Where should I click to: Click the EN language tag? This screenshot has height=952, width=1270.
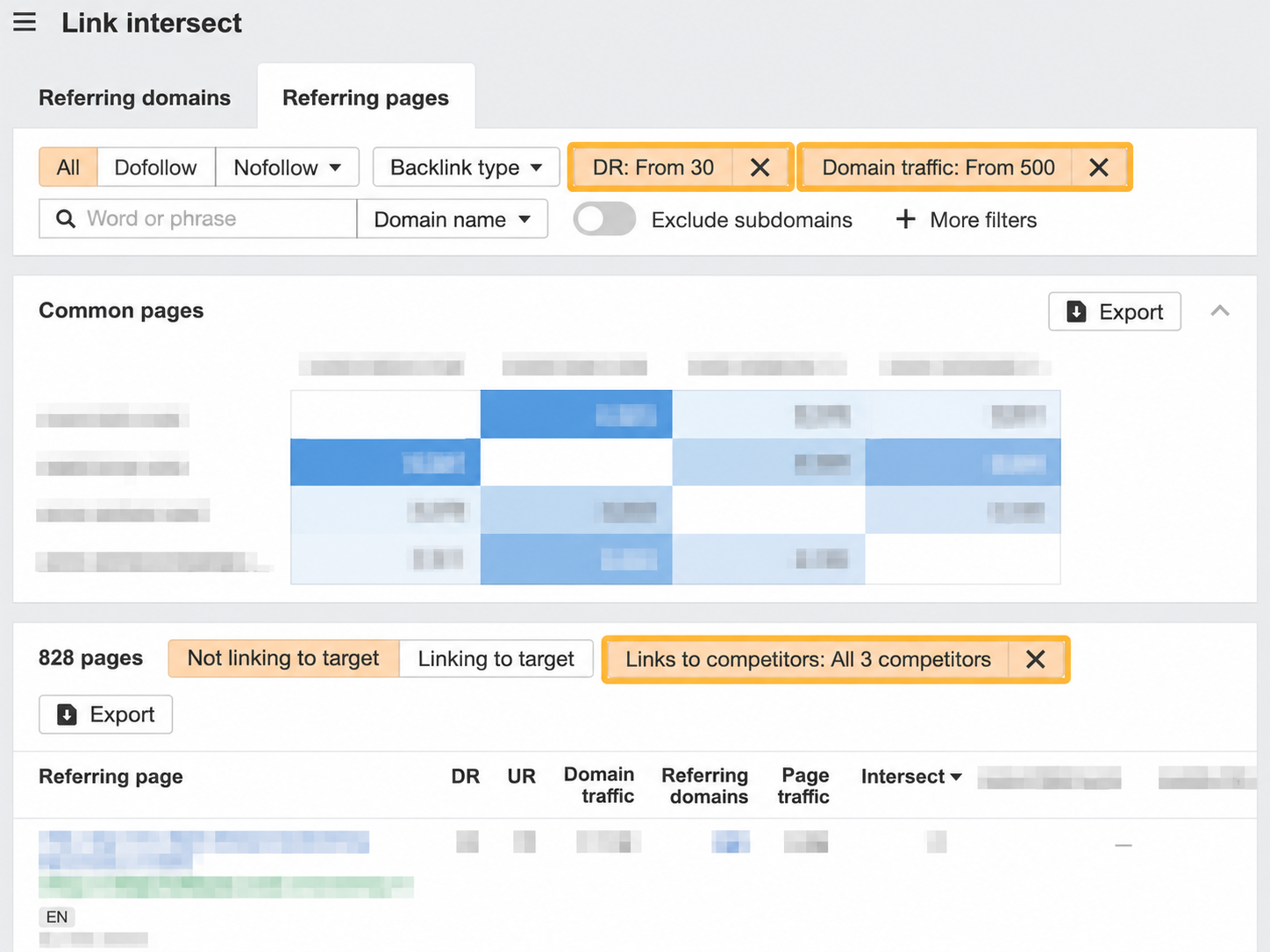click(x=57, y=917)
